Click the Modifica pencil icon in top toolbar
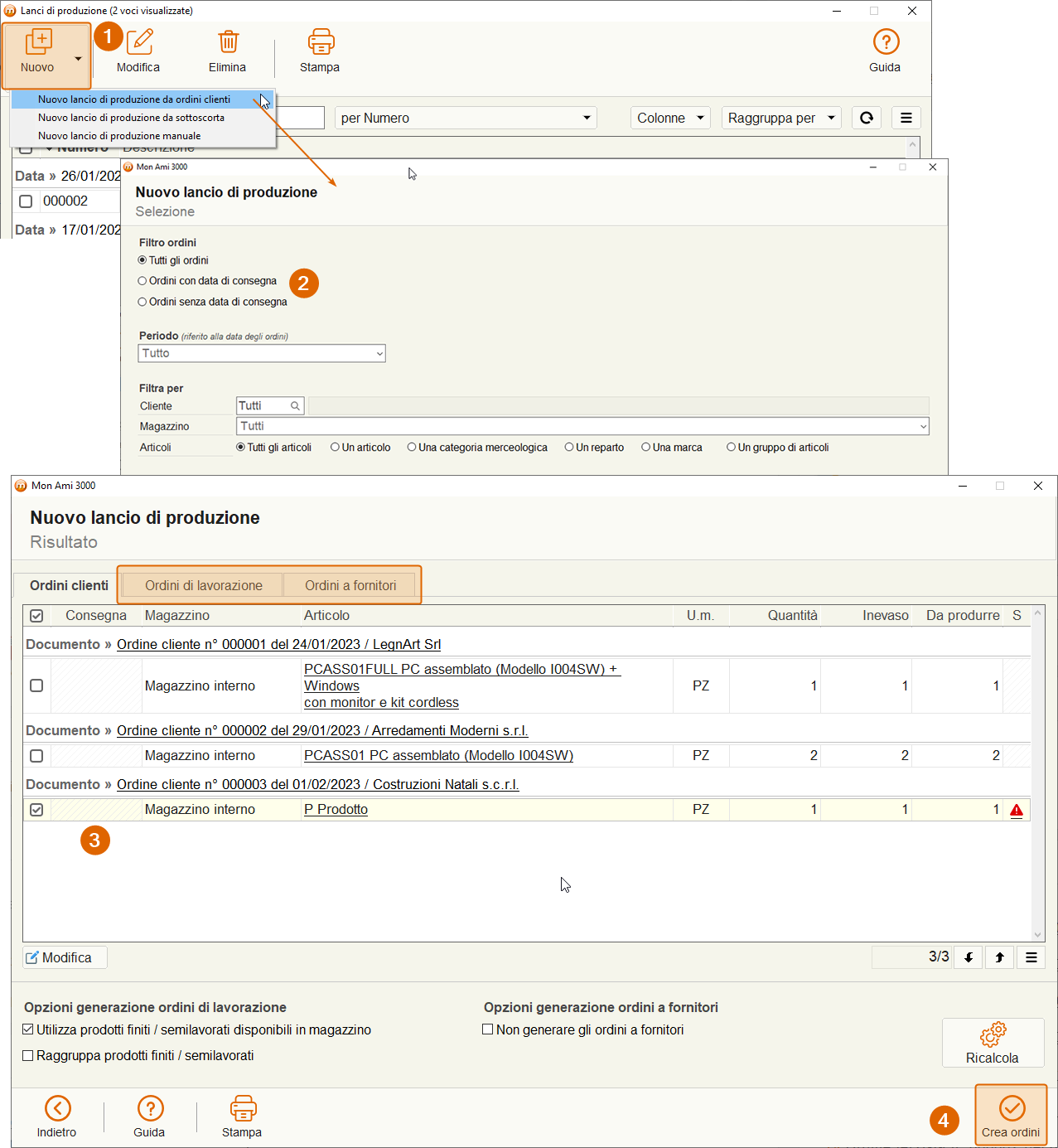This screenshot has height=1148, width=1058. 139,42
